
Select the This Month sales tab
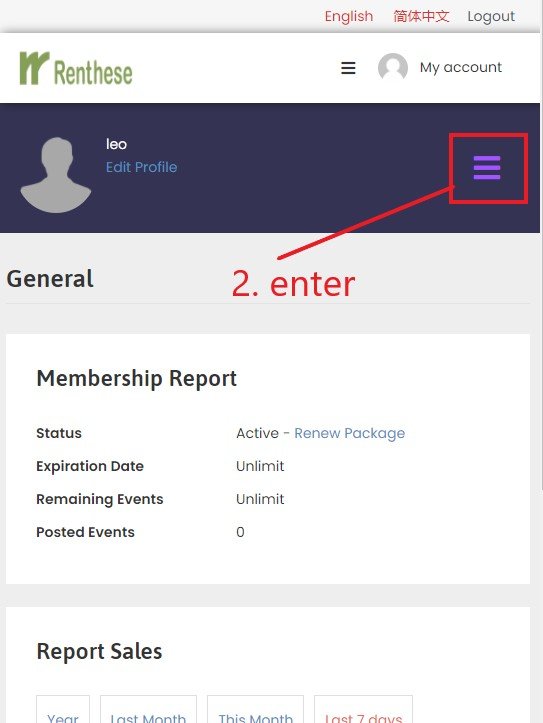(x=255, y=711)
